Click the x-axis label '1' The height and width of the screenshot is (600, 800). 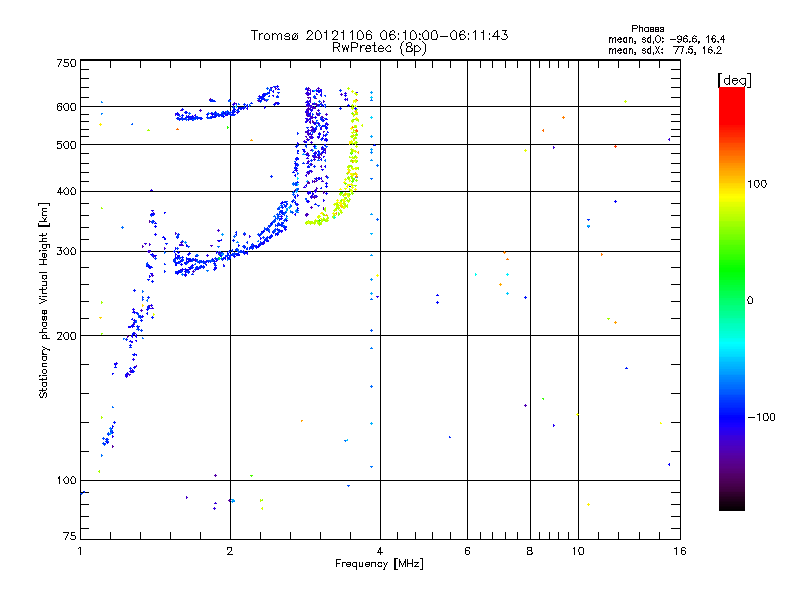coord(80,551)
